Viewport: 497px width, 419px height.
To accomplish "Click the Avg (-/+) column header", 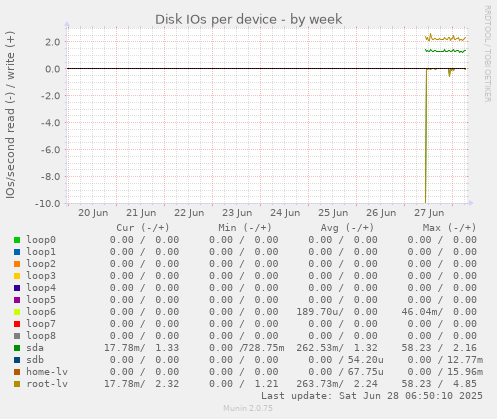I will pos(347,228).
